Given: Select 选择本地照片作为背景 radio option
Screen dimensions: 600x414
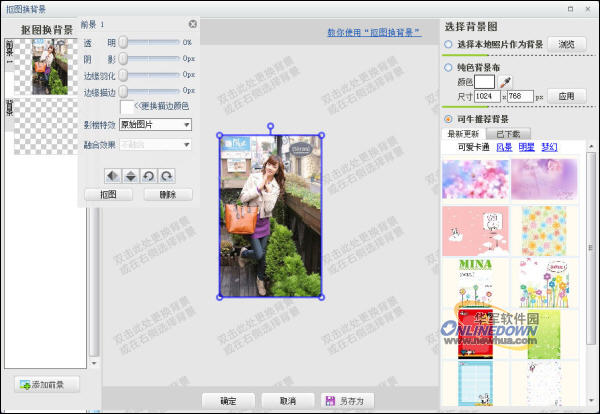Looking at the screenshot, I should pyautogui.click(x=447, y=45).
